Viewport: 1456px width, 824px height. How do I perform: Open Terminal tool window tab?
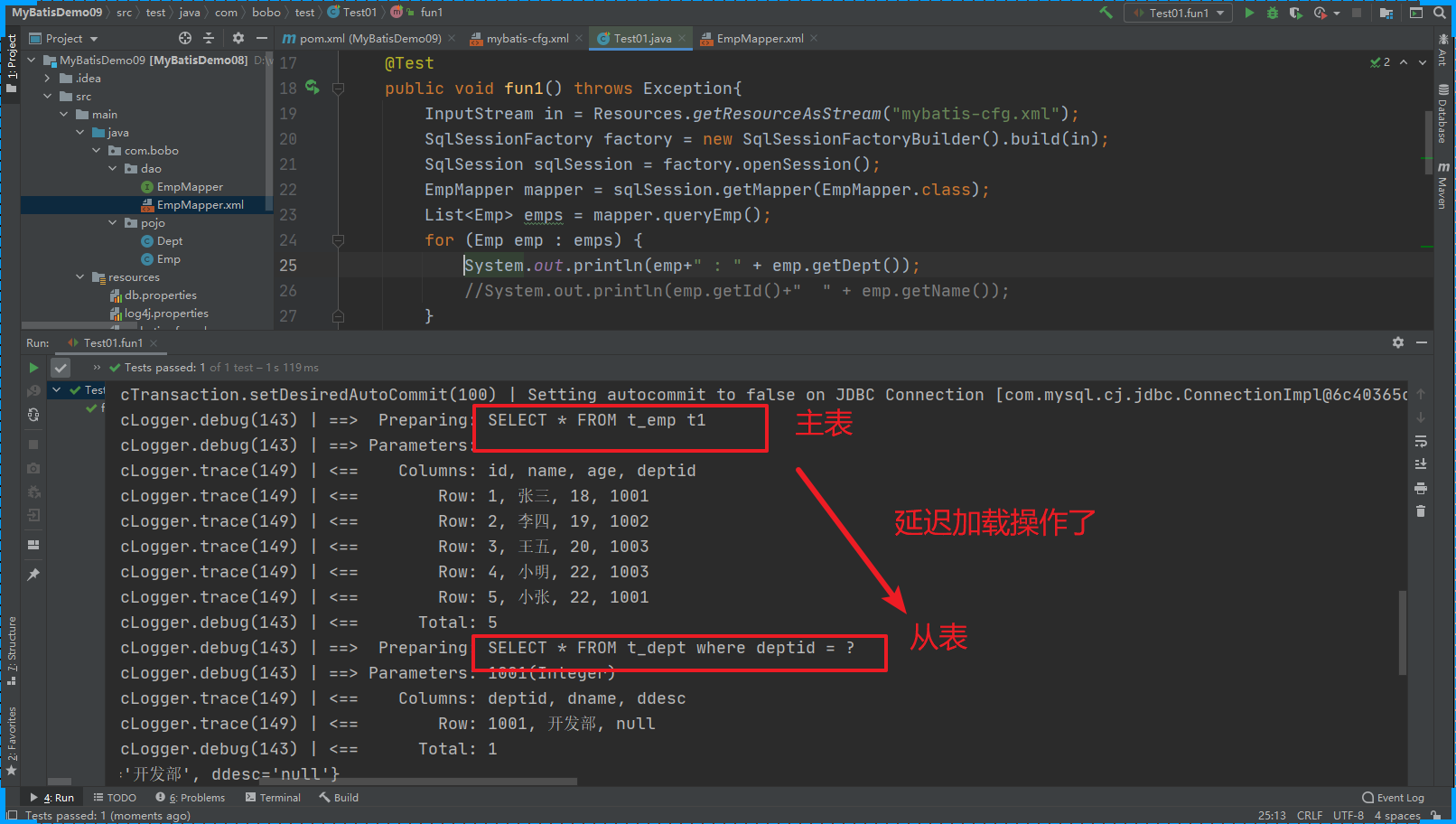click(x=273, y=798)
